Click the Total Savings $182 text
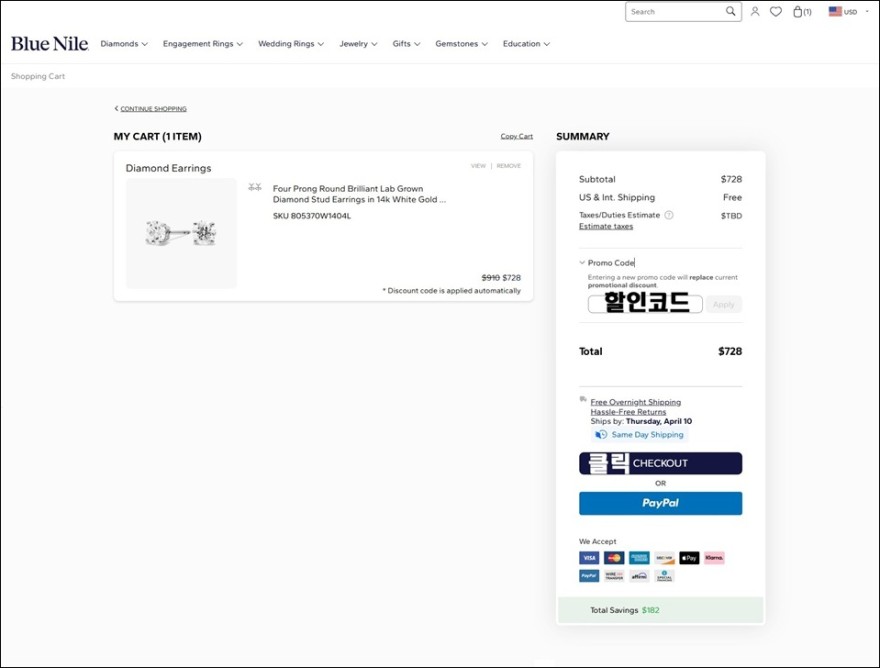Image resolution: width=880 pixels, height=668 pixels. tap(625, 610)
